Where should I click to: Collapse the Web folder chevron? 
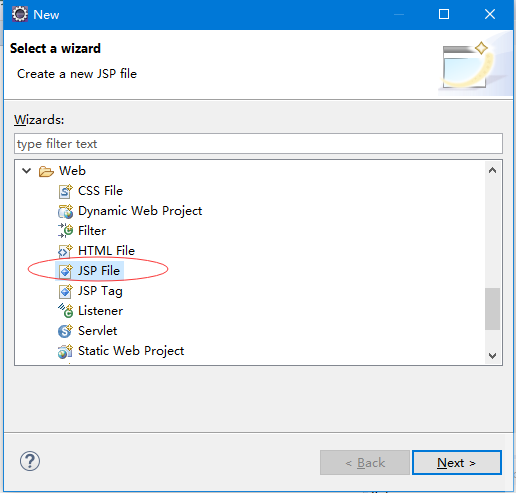26,171
